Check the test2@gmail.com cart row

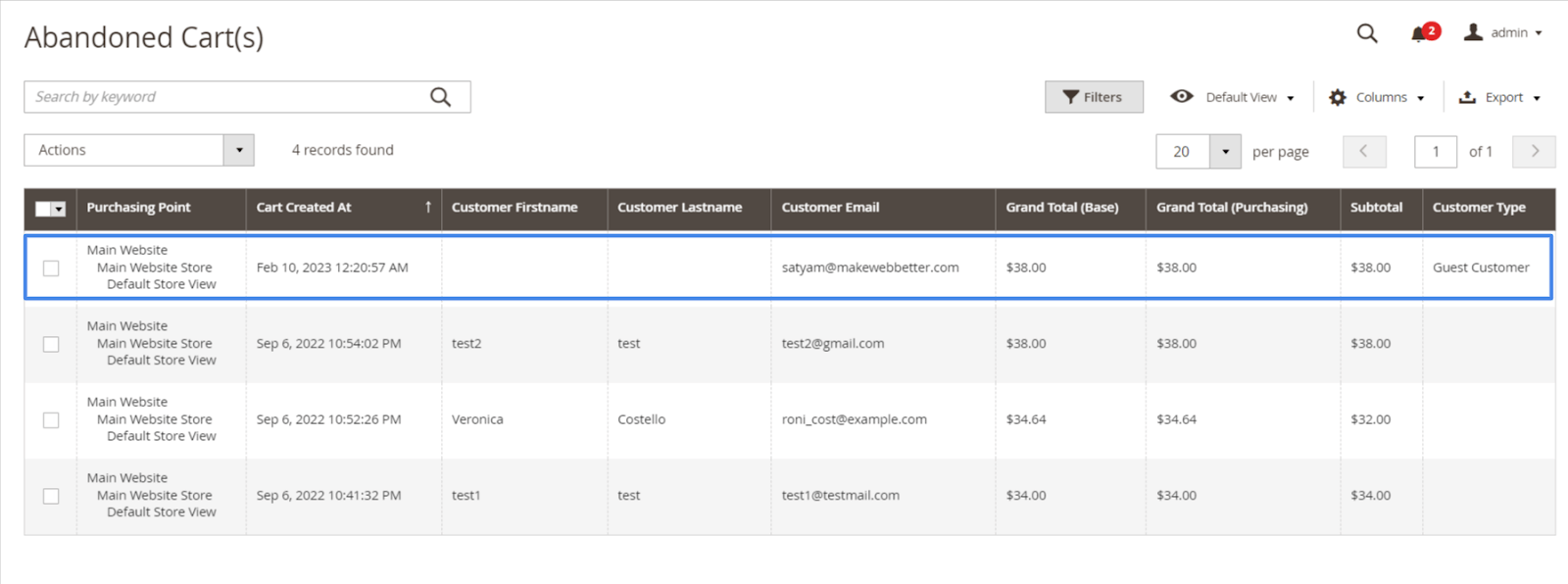[x=51, y=344]
